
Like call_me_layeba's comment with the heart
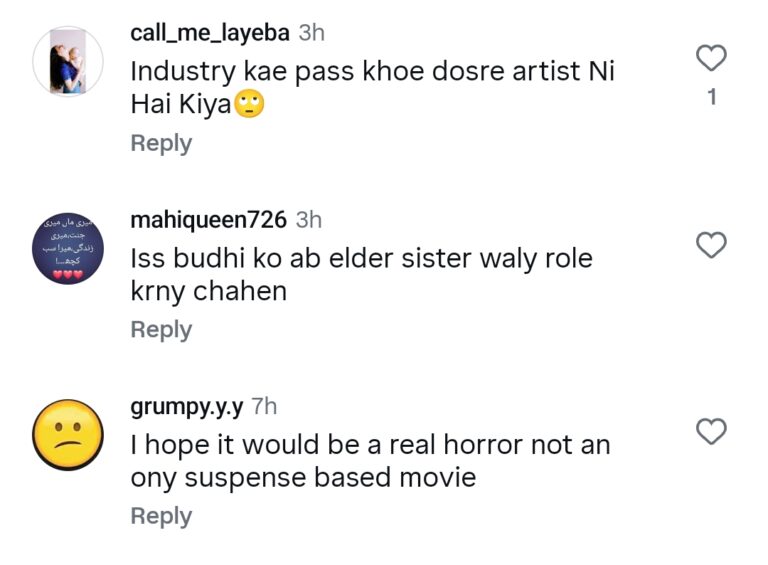click(711, 58)
